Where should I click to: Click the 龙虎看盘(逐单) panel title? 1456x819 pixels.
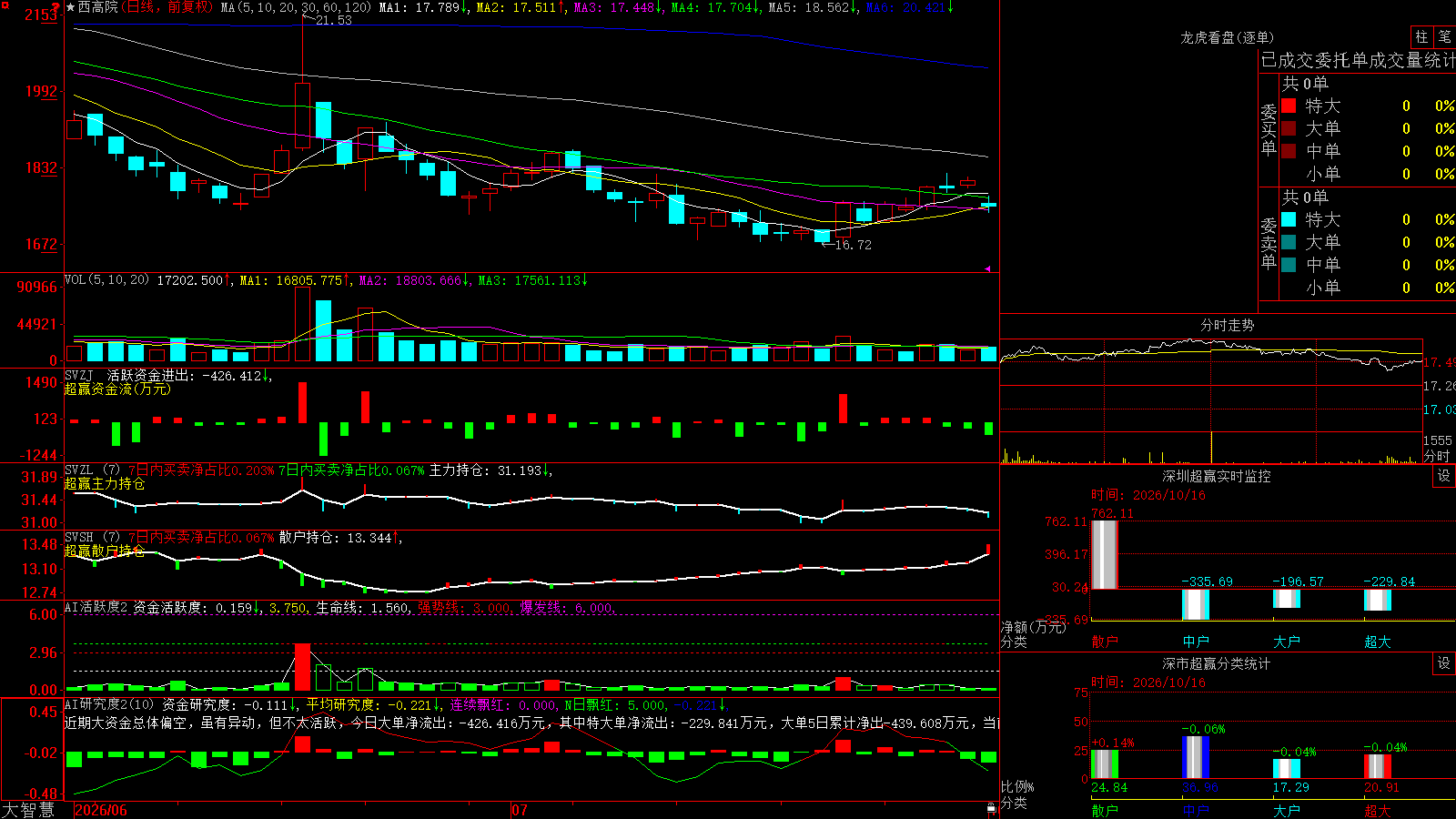[x=1228, y=37]
